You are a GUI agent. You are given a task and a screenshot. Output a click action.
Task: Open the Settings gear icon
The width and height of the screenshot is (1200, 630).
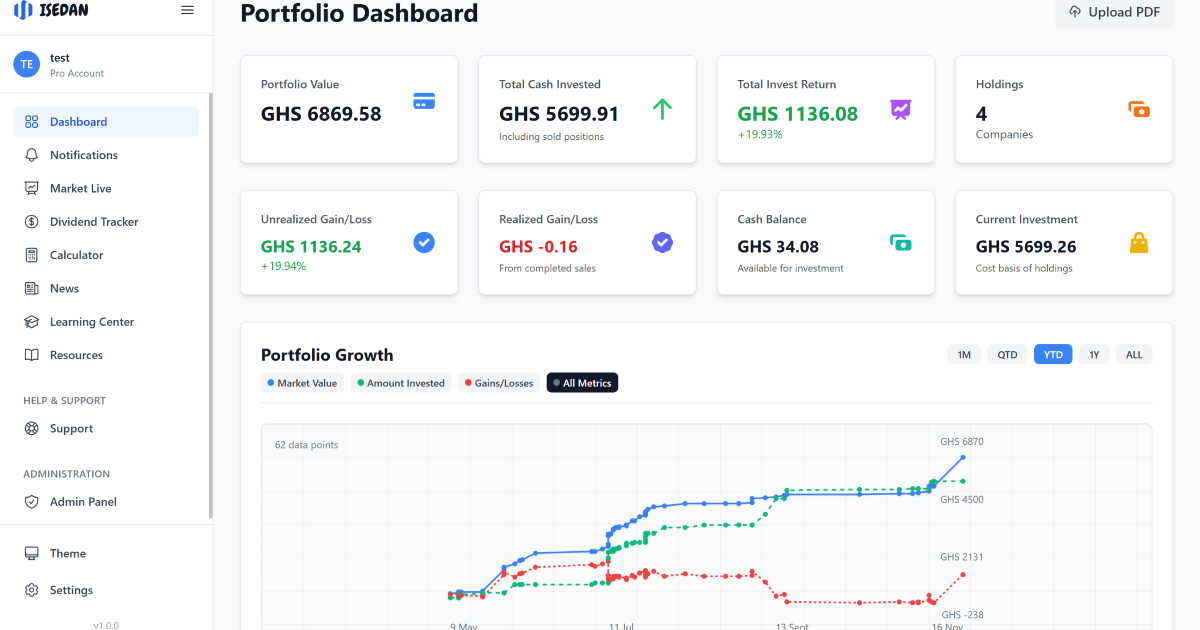click(x=32, y=589)
